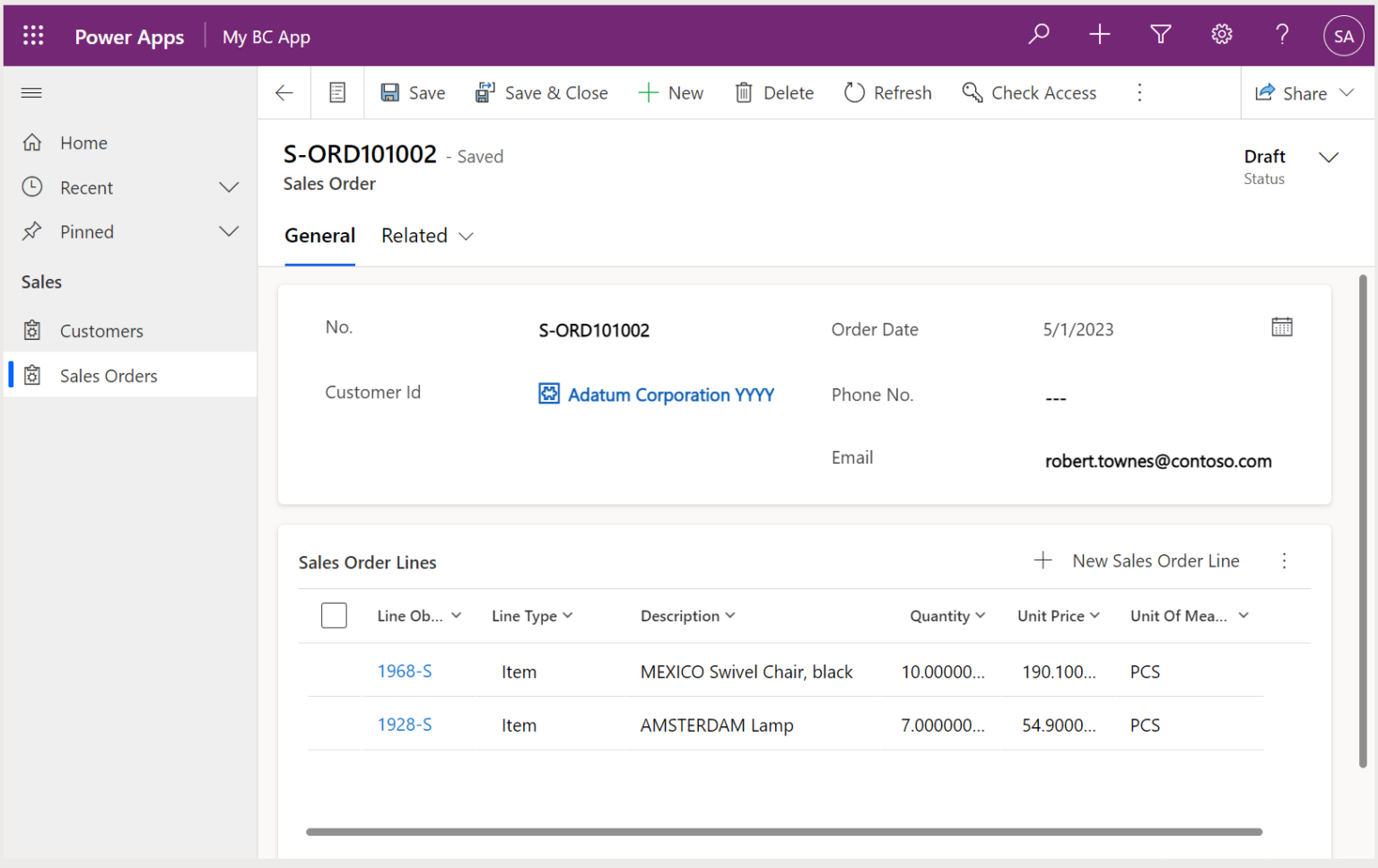Click the horizontal scrollbar of the grid
1378x868 pixels.
(x=784, y=832)
